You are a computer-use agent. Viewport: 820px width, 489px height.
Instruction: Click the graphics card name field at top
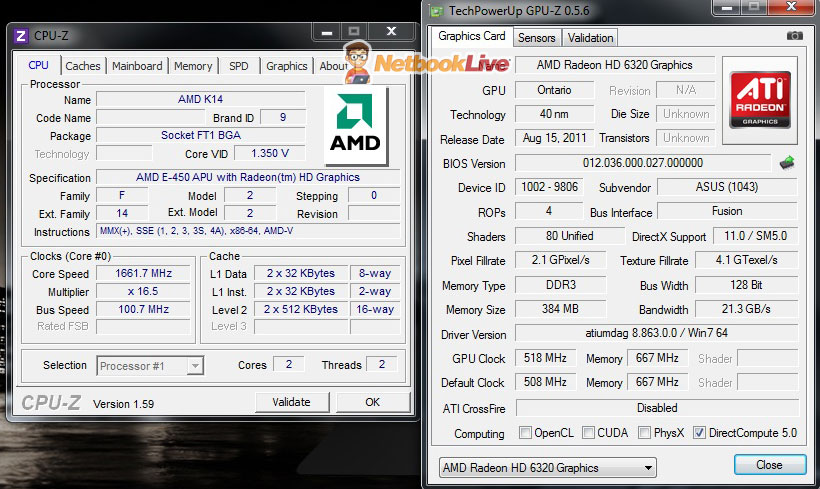coord(614,65)
